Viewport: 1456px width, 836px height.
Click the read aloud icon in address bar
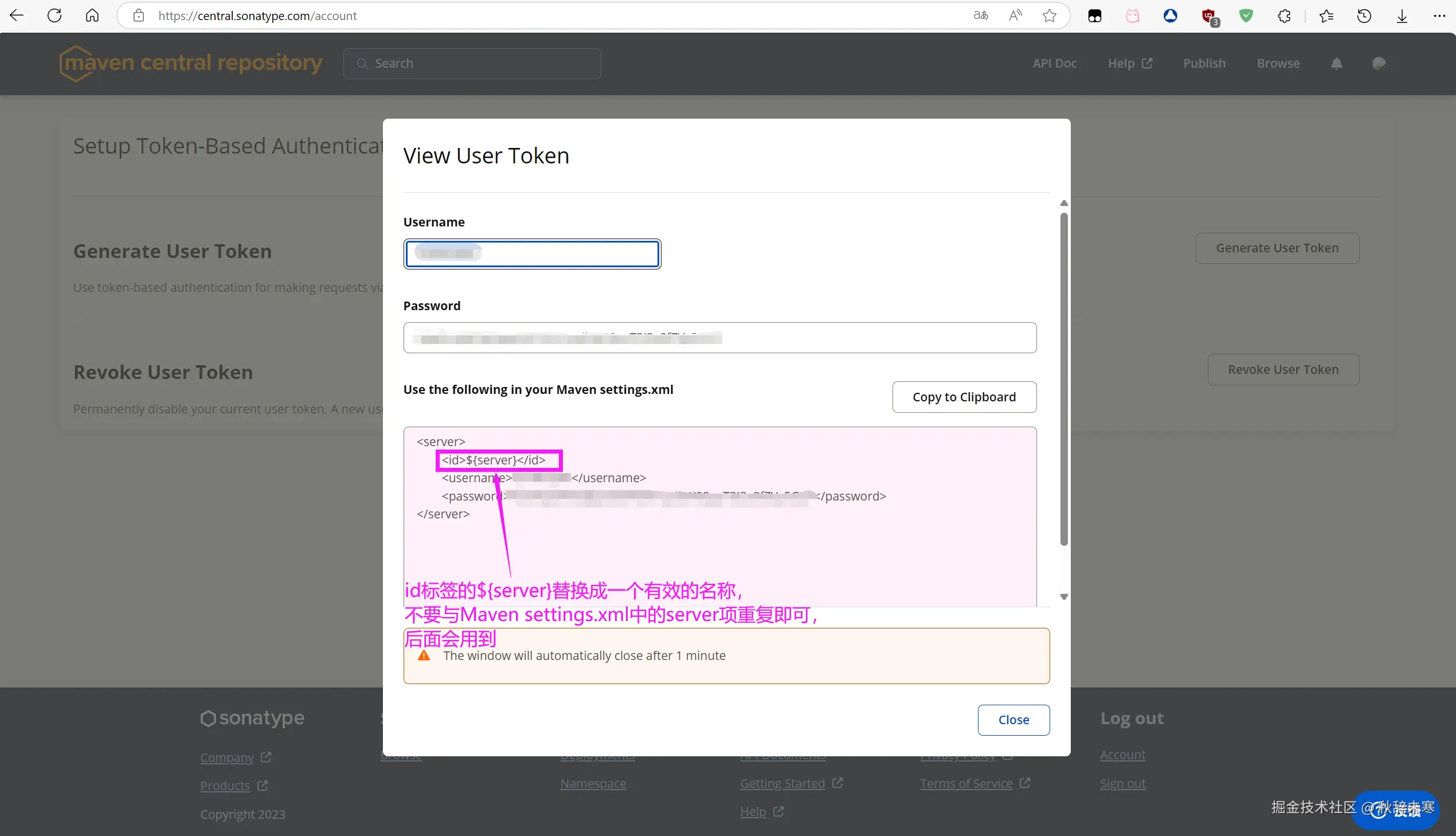[x=1015, y=15]
